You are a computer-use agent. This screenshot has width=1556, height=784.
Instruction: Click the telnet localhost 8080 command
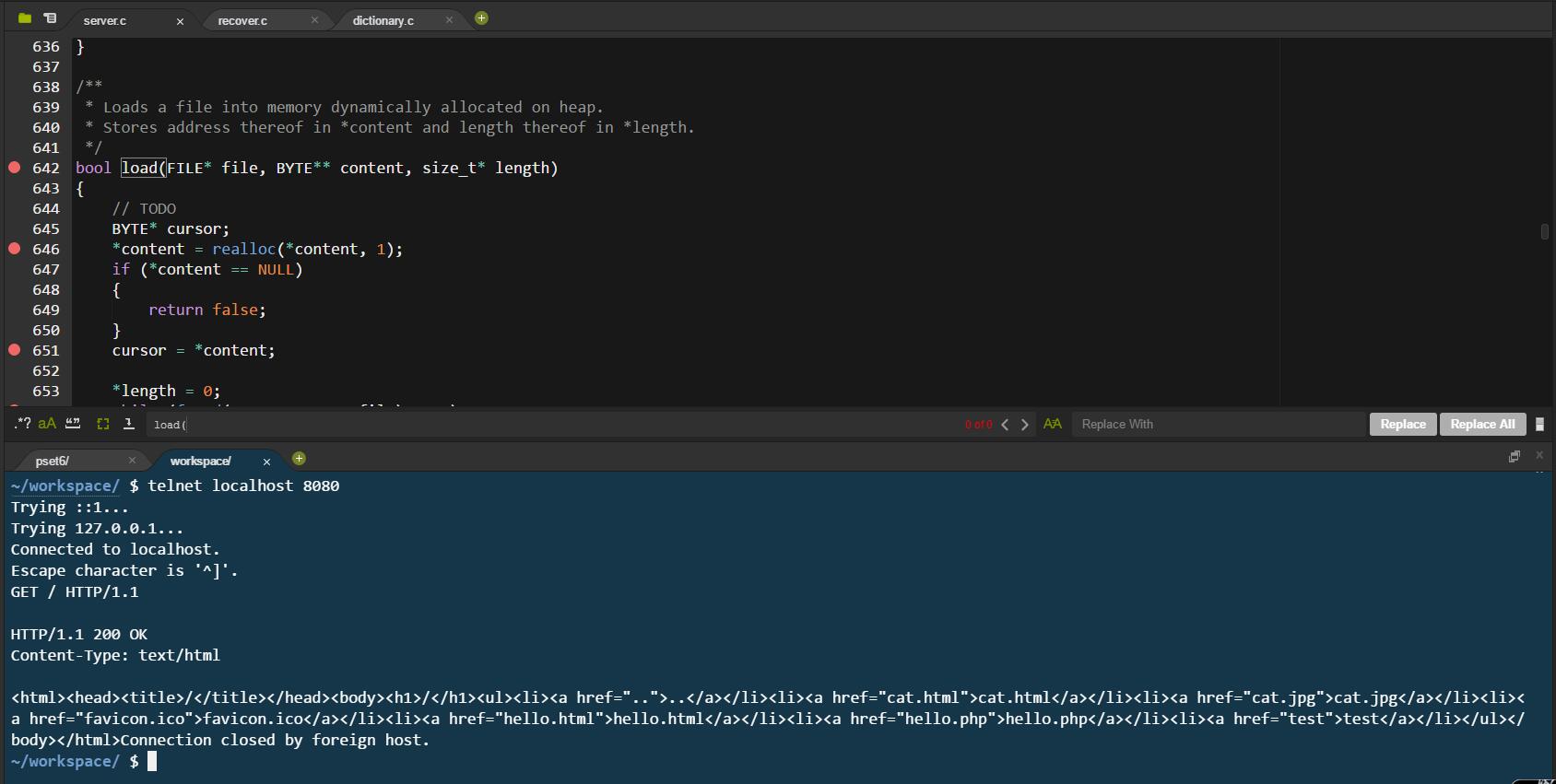click(243, 486)
